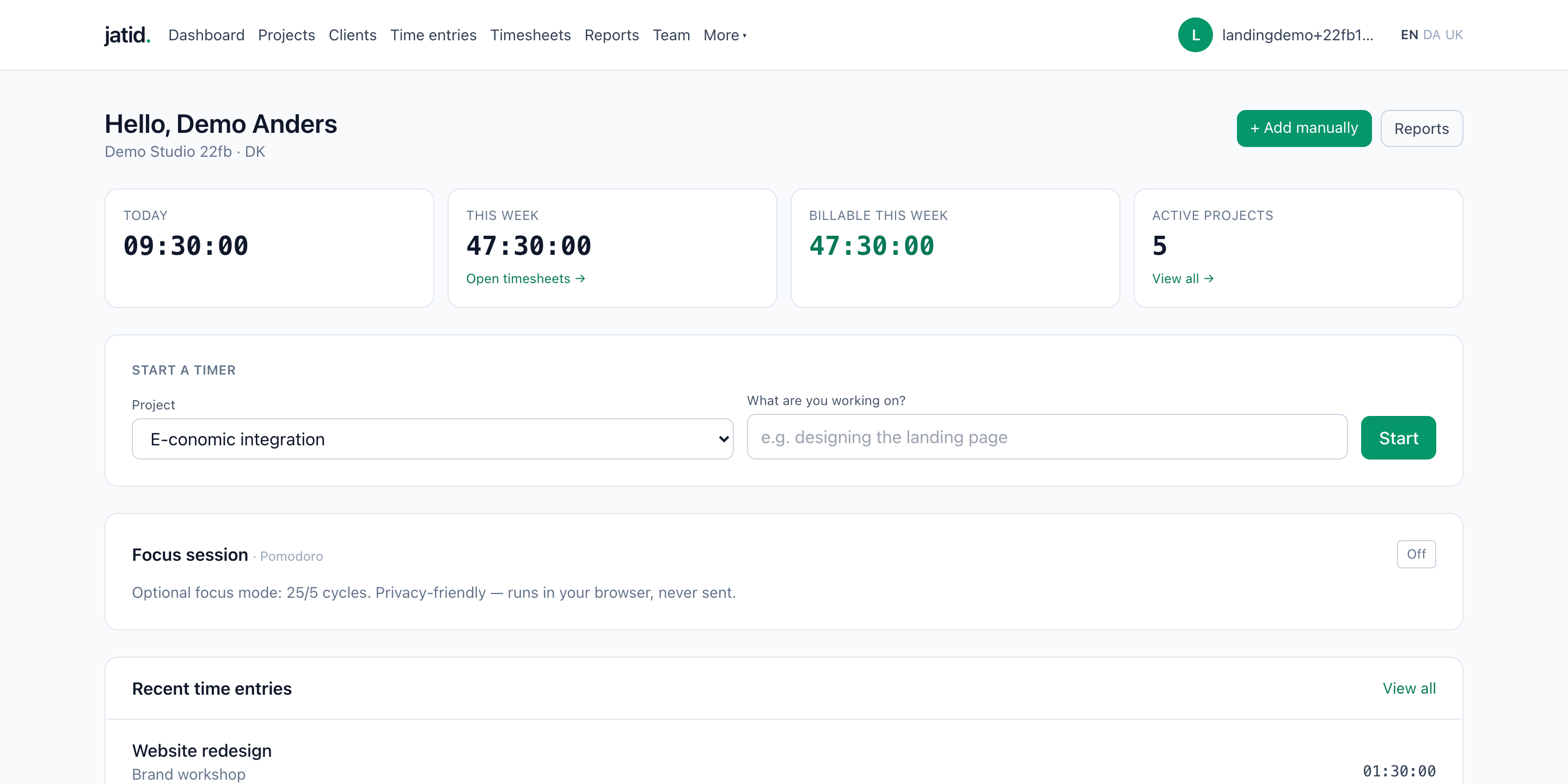The height and width of the screenshot is (784, 1568).
Task: Open the landingdemo+22fb1 account menu
Action: click(x=1297, y=35)
